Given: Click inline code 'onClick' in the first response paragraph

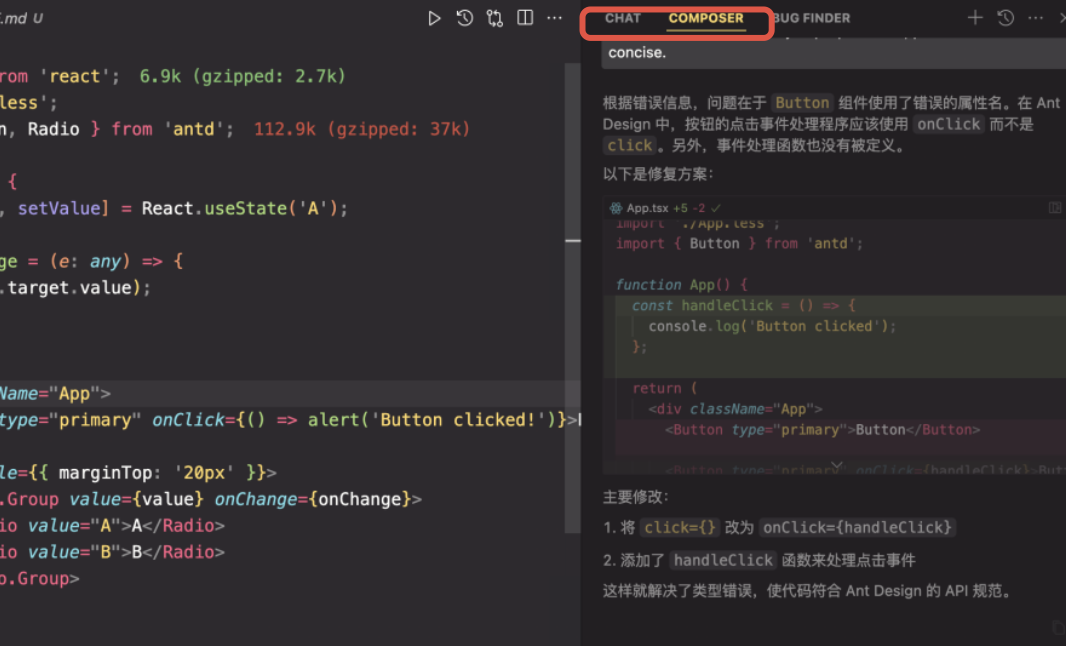Looking at the screenshot, I should (948, 124).
